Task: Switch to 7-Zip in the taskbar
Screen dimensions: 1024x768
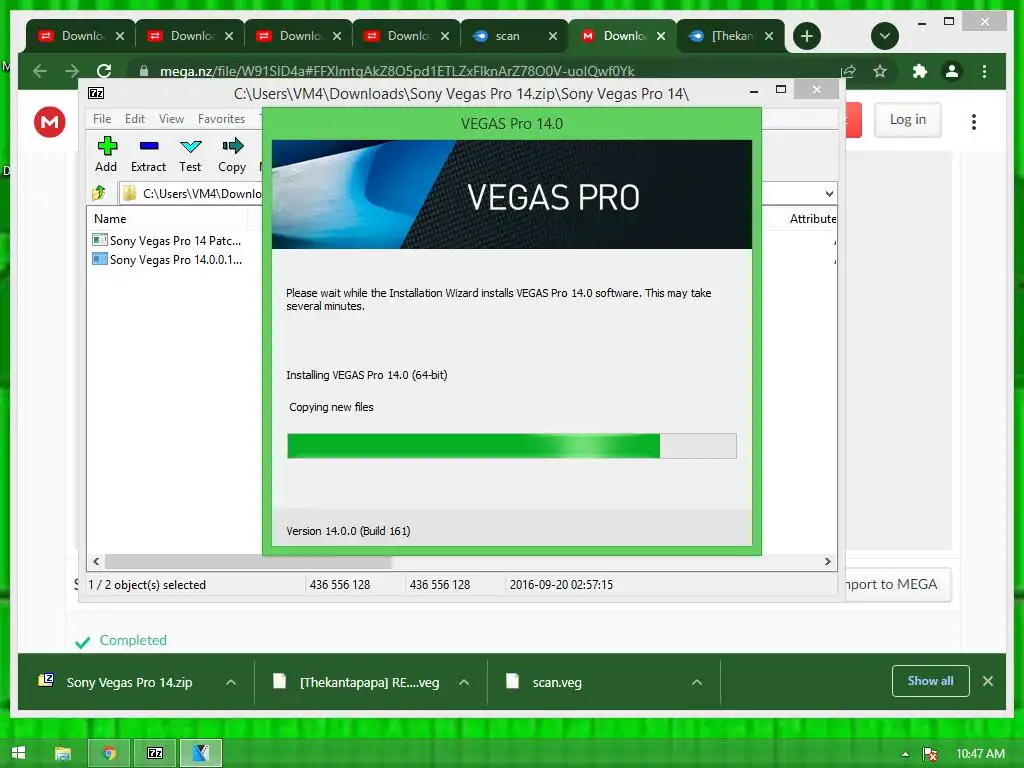Action: (x=155, y=753)
